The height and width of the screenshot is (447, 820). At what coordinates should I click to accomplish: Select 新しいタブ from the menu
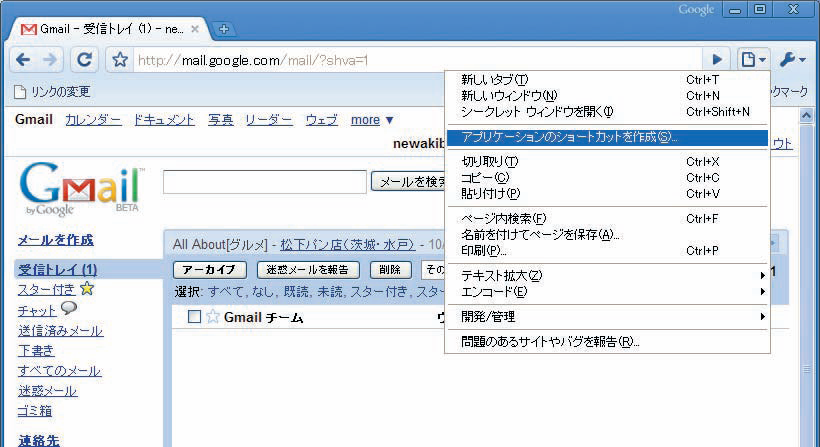tap(607, 80)
